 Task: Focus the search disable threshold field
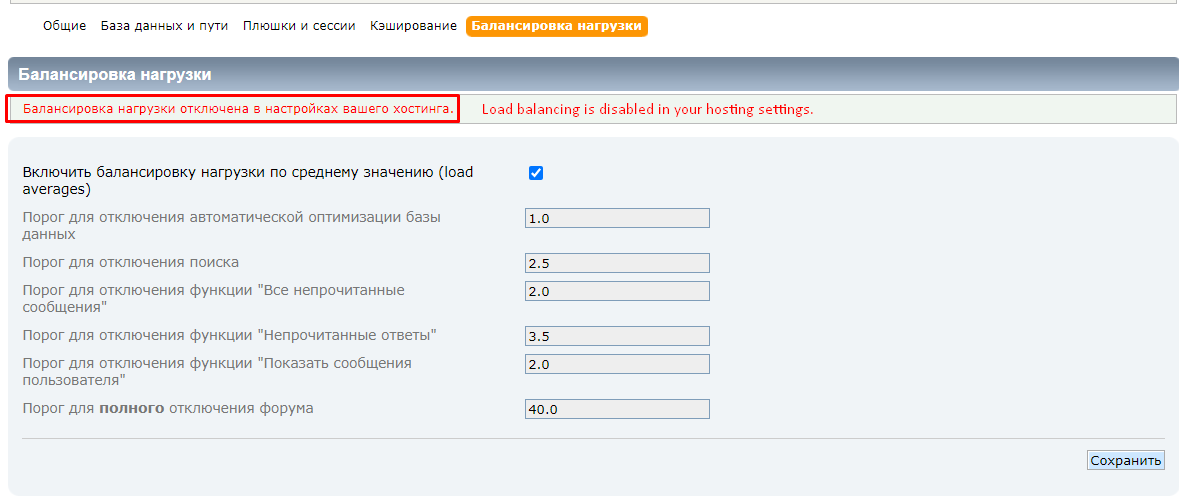(x=616, y=263)
